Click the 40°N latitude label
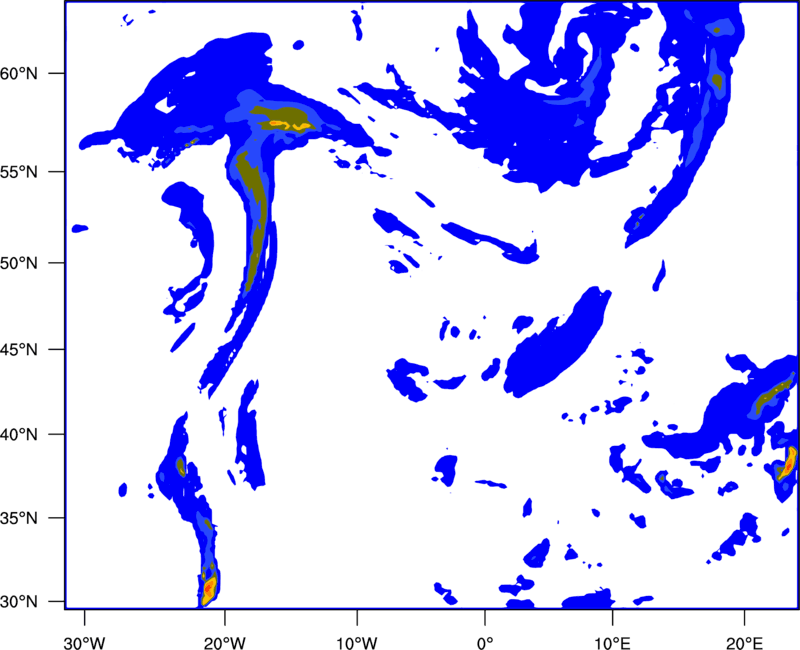Viewport: 800px width, 650px height. pos(19,435)
